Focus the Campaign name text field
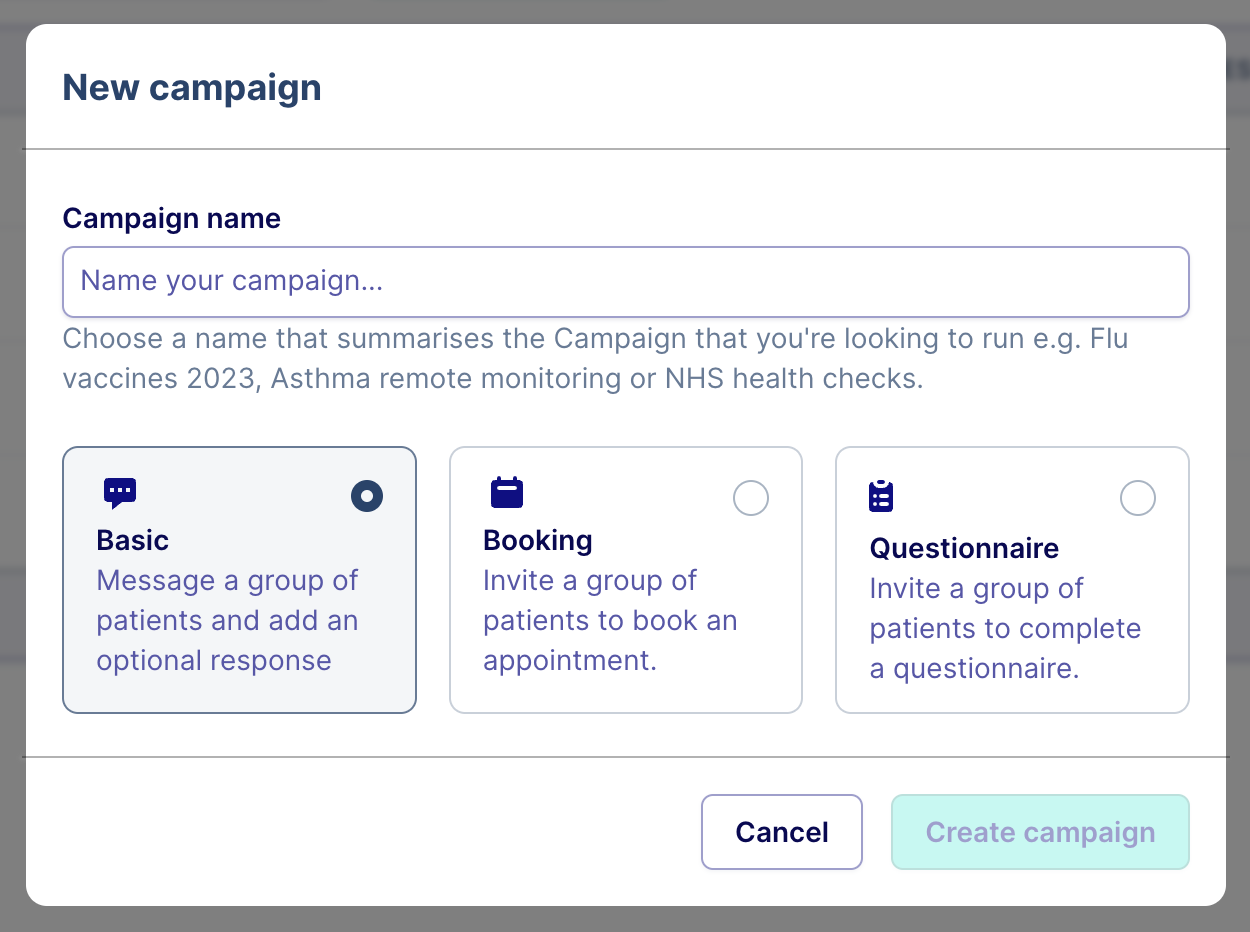Screen dimensions: 1250x932 pos(626,282)
